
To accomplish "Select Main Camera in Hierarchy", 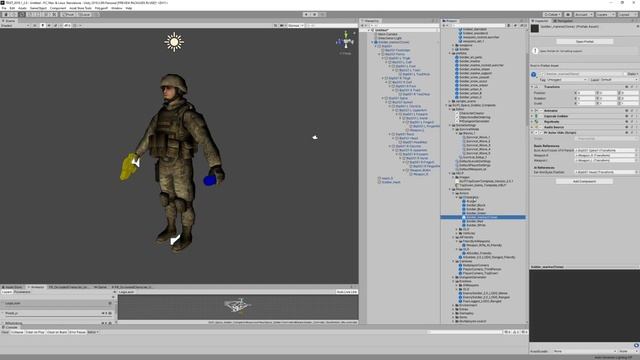I will pyautogui.click(x=387, y=34).
